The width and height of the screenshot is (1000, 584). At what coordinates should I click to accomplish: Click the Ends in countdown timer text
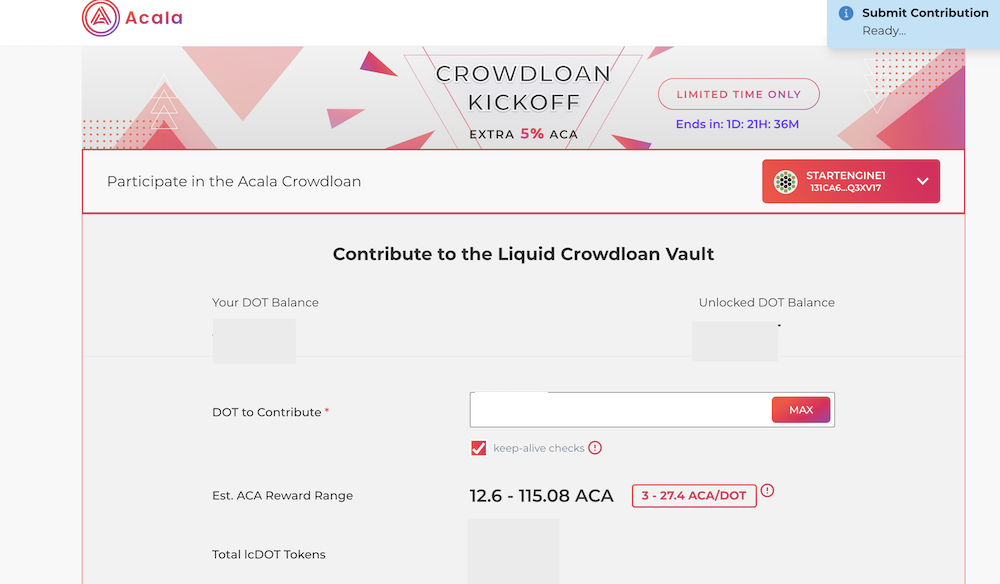737,124
